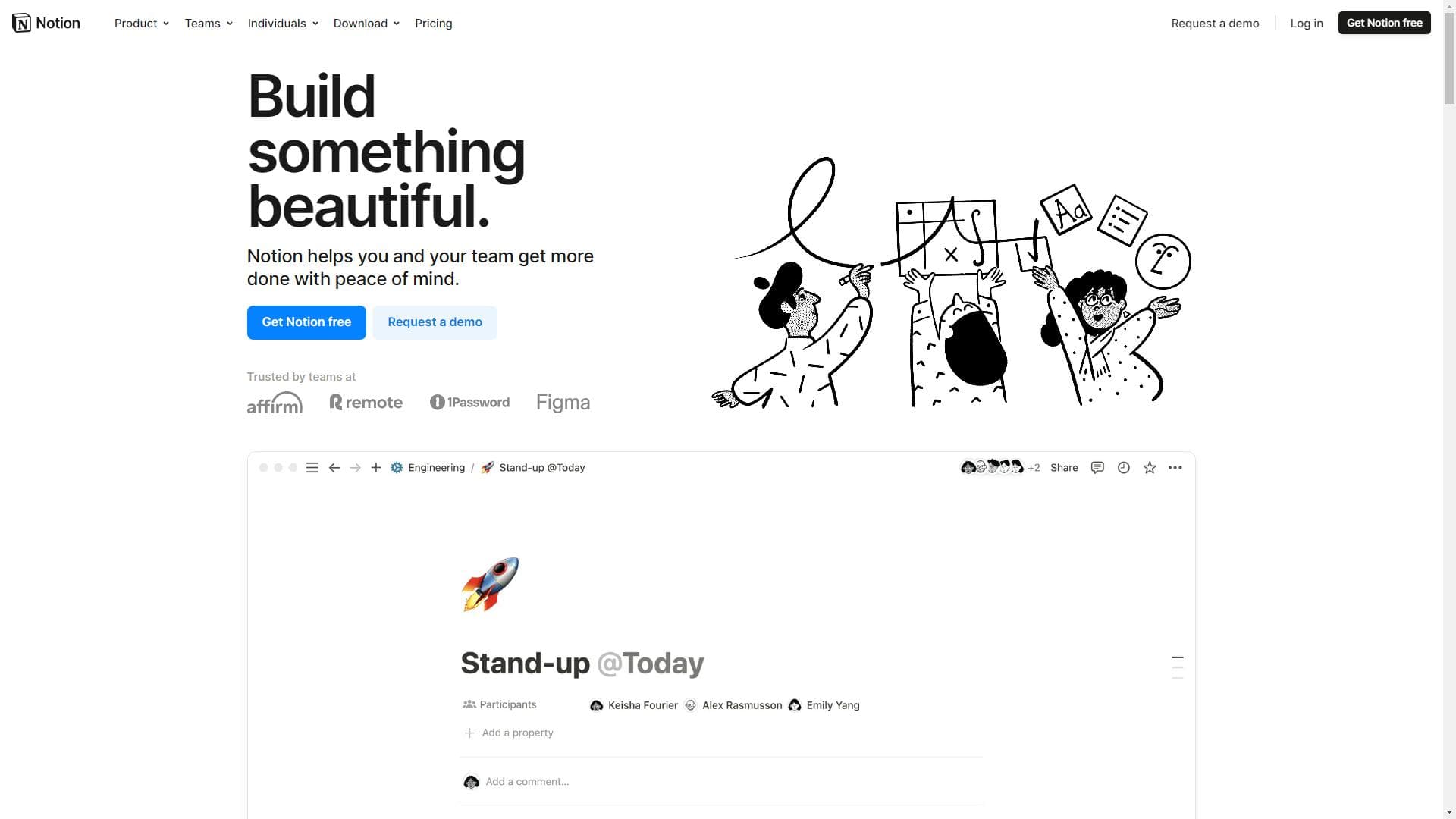Click the page vertical scrollbar
Image resolution: width=1456 pixels, height=819 pixels.
[x=1449, y=409]
